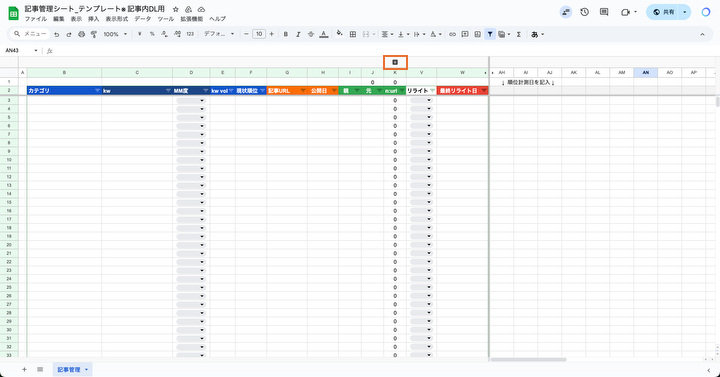Open the functions sigma menu
This screenshot has width=720, height=377.
point(518,34)
